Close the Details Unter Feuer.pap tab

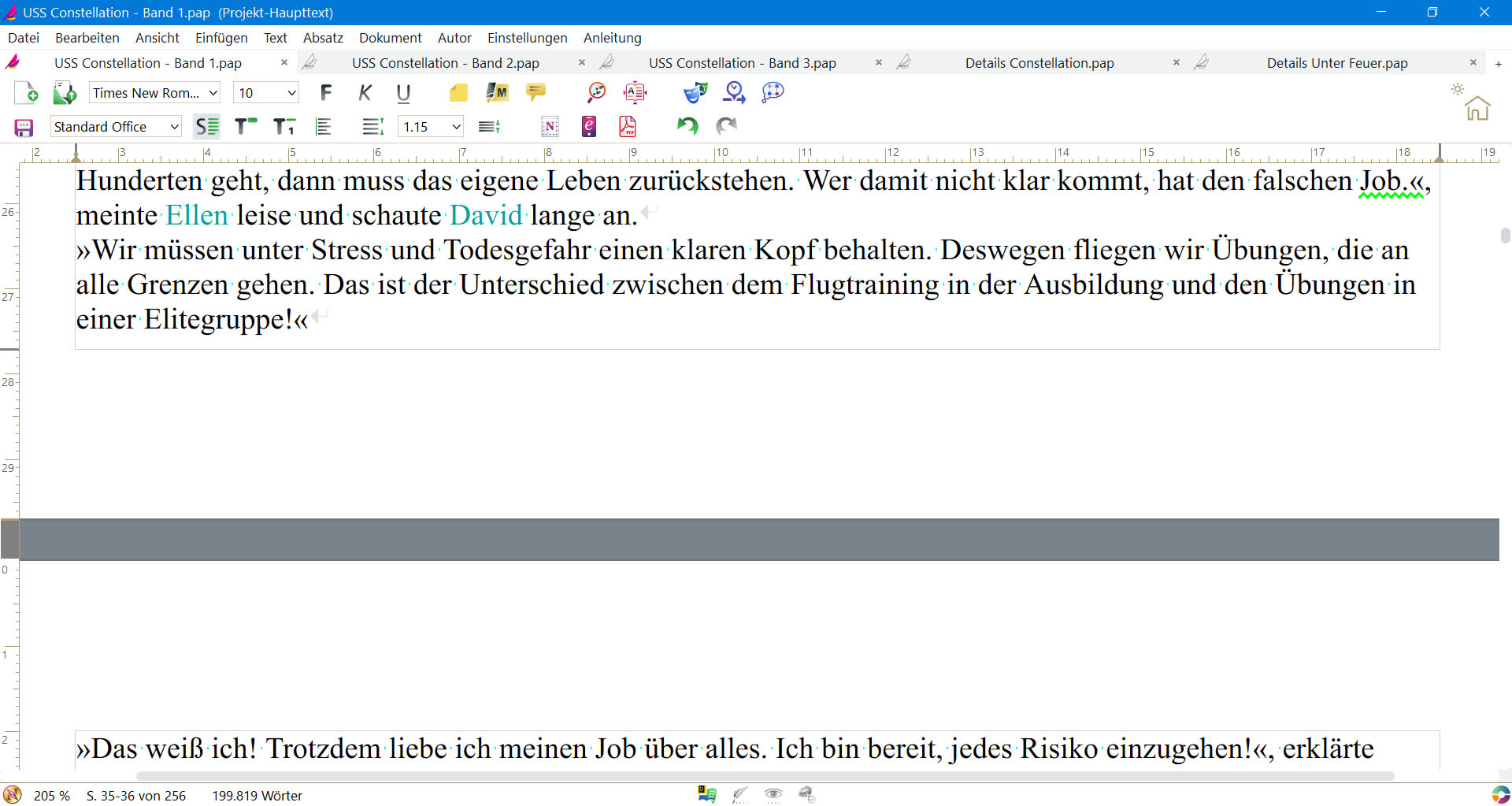tap(1473, 62)
